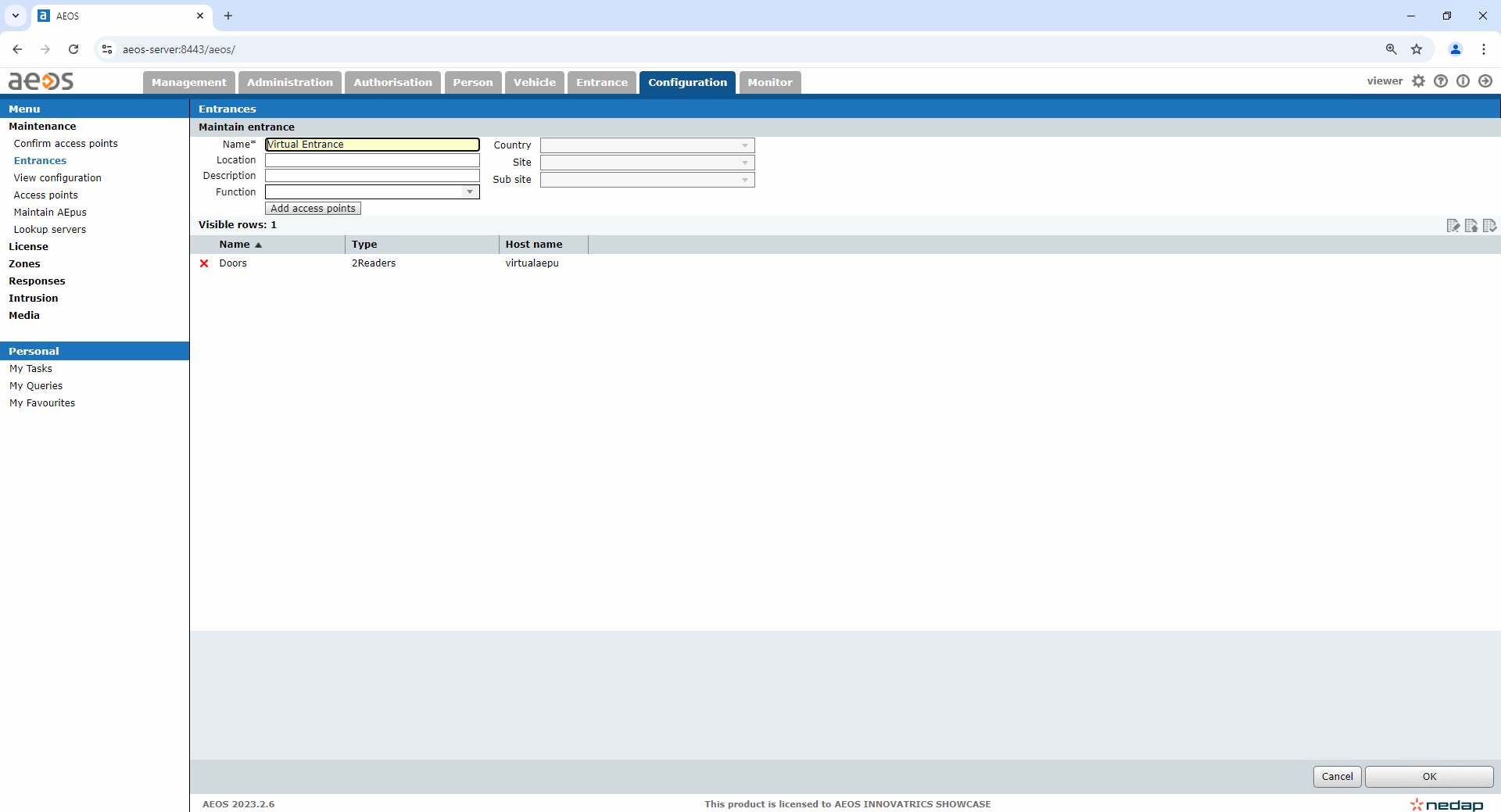Expand the Media menu section
The width and height of the screenshot is (1501, 812).
click(x=24, y=316)
